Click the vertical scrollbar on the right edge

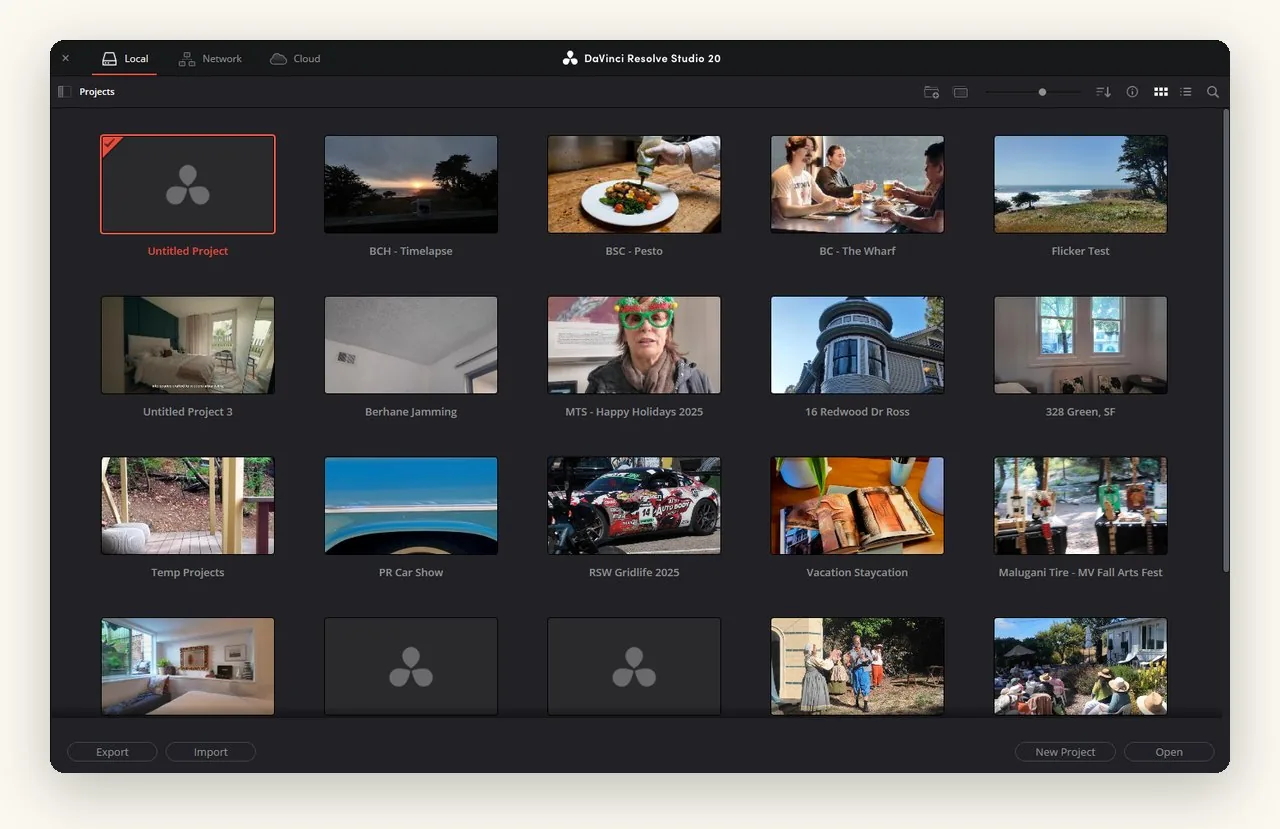point(1225,340)
